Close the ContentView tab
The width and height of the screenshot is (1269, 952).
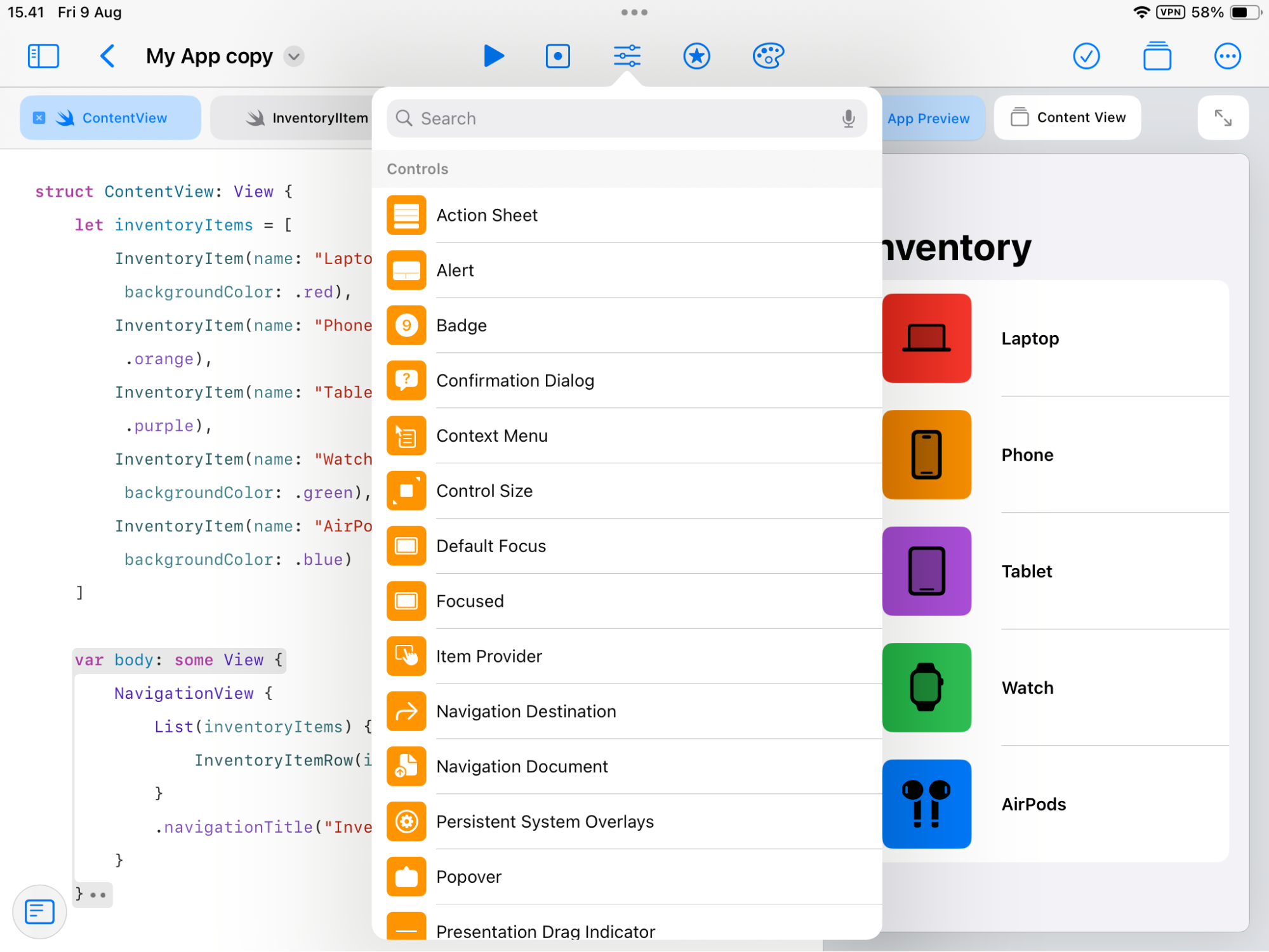[x=39, y=117]
